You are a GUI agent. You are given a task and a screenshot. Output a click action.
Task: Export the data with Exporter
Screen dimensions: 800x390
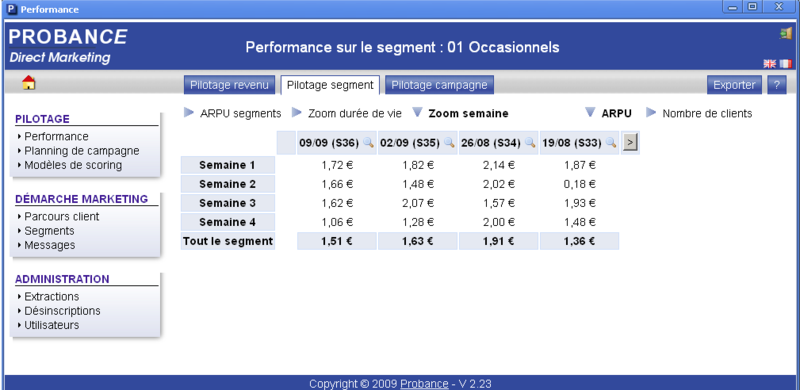point(734,85)
